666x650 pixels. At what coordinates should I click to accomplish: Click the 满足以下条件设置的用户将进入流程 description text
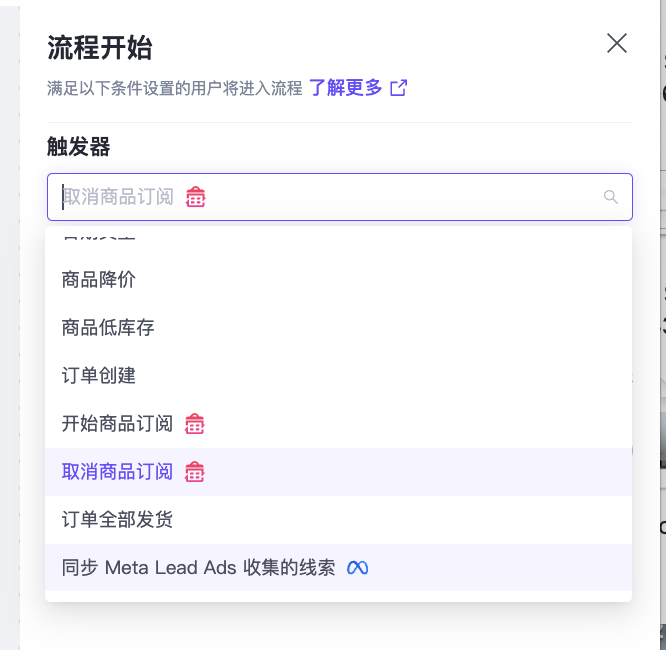point(174,88)
